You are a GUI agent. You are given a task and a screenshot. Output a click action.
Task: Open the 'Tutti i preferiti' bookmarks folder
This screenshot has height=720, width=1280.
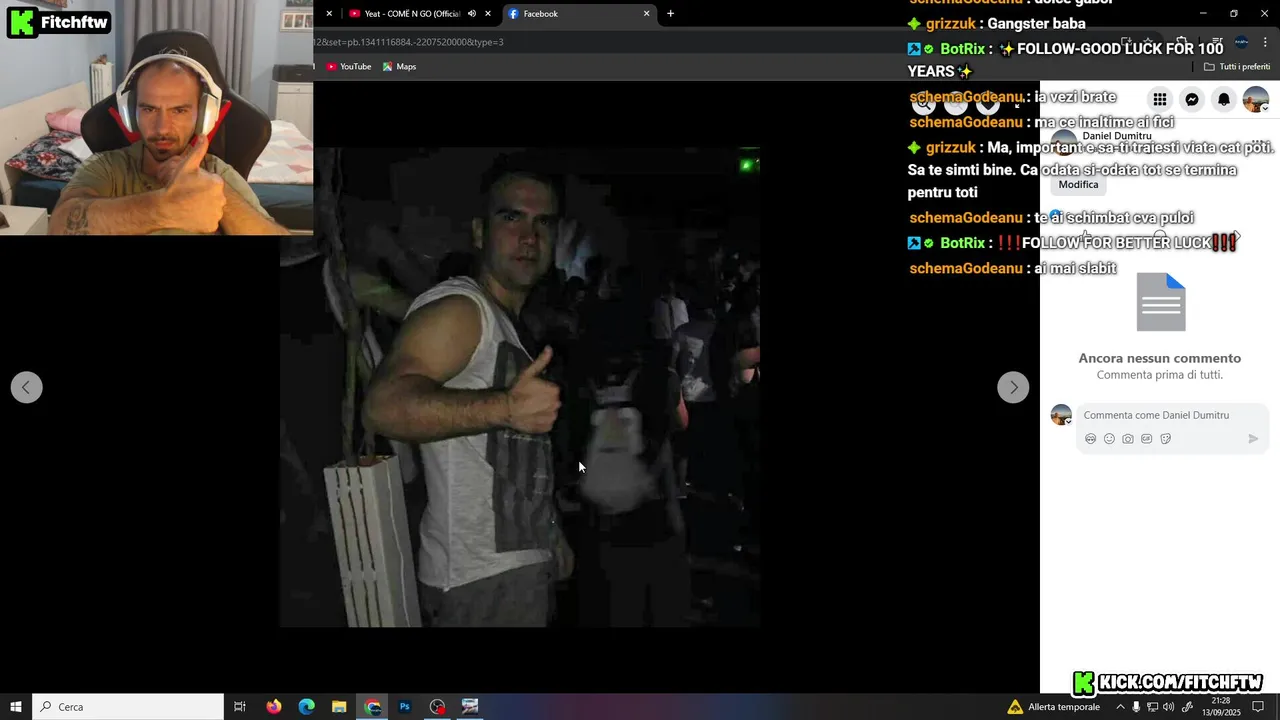pyautogui.click(x=1237, y=67)
